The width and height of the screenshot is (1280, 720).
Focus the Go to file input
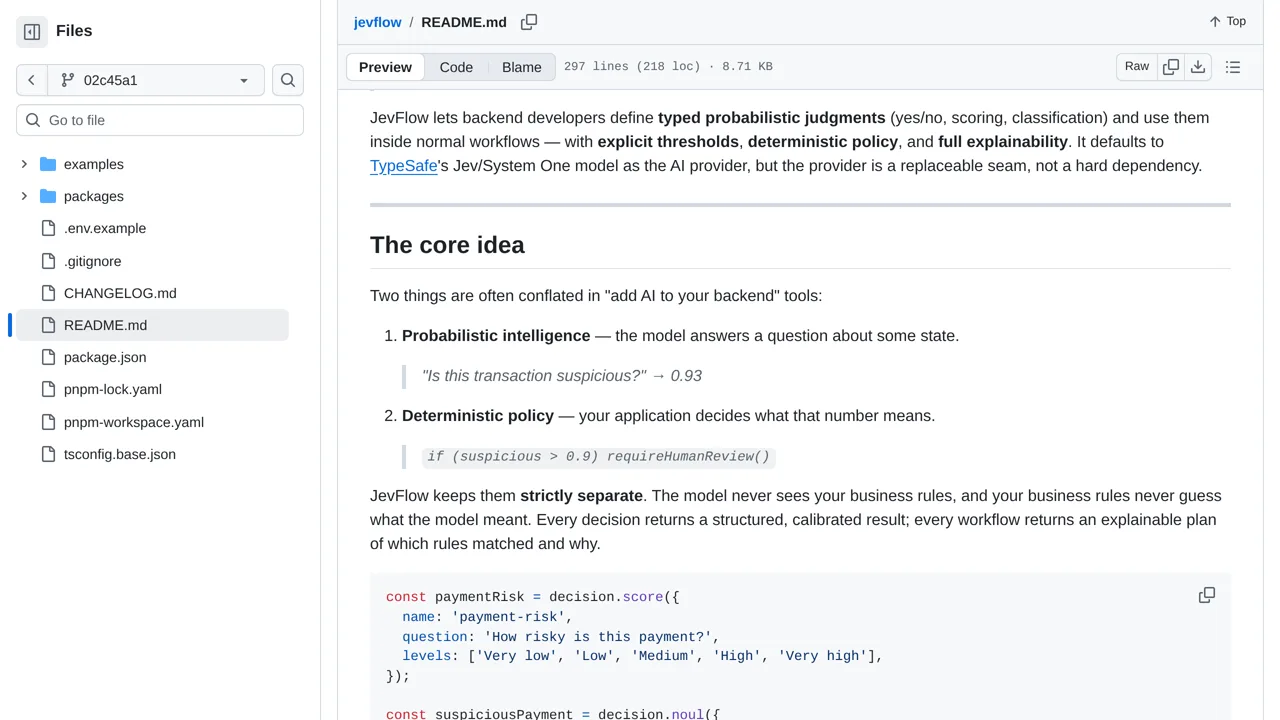[160, 120]
